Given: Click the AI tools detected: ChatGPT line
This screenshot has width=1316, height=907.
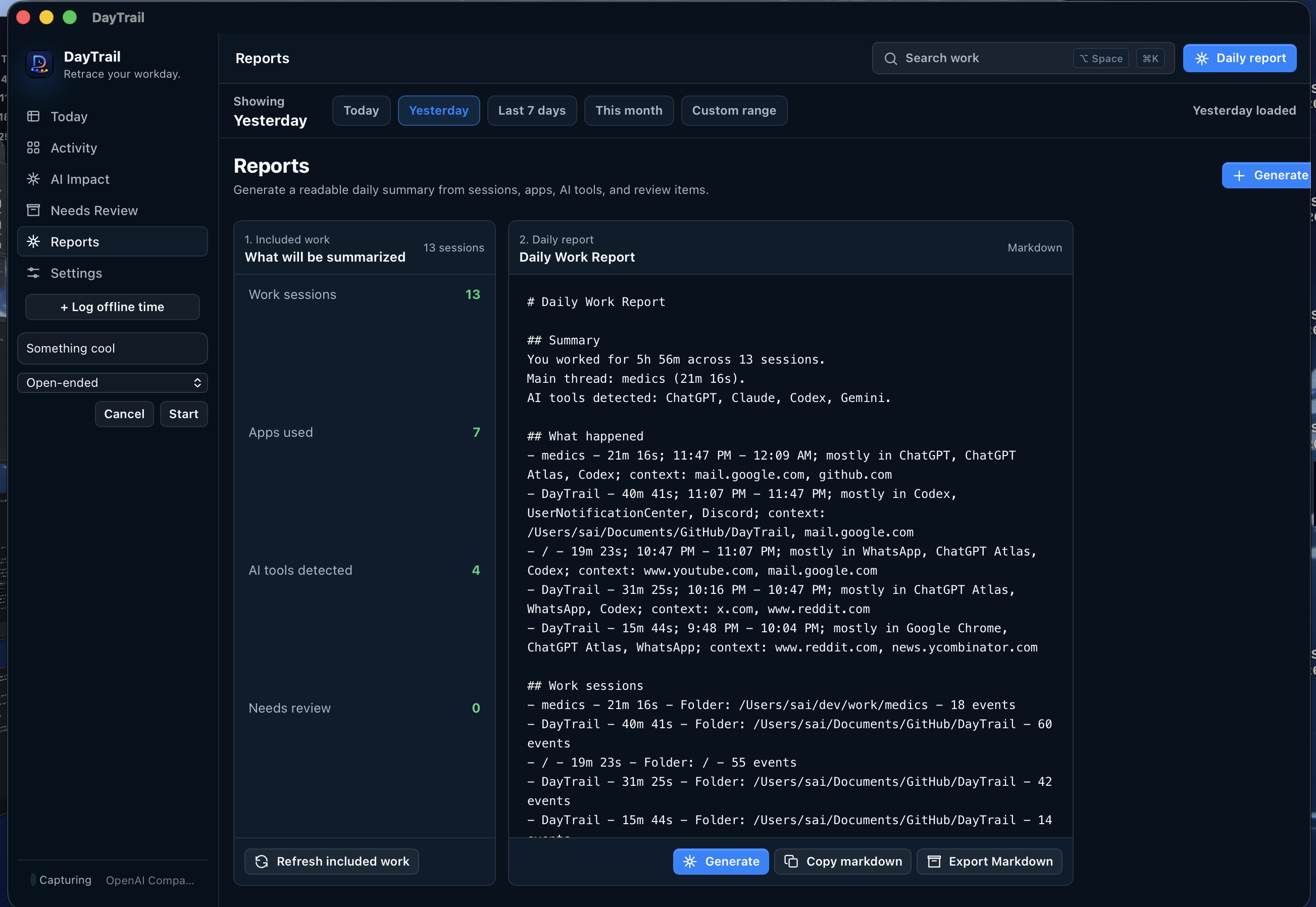Looking at the screenshot, I should coord(708,398).
